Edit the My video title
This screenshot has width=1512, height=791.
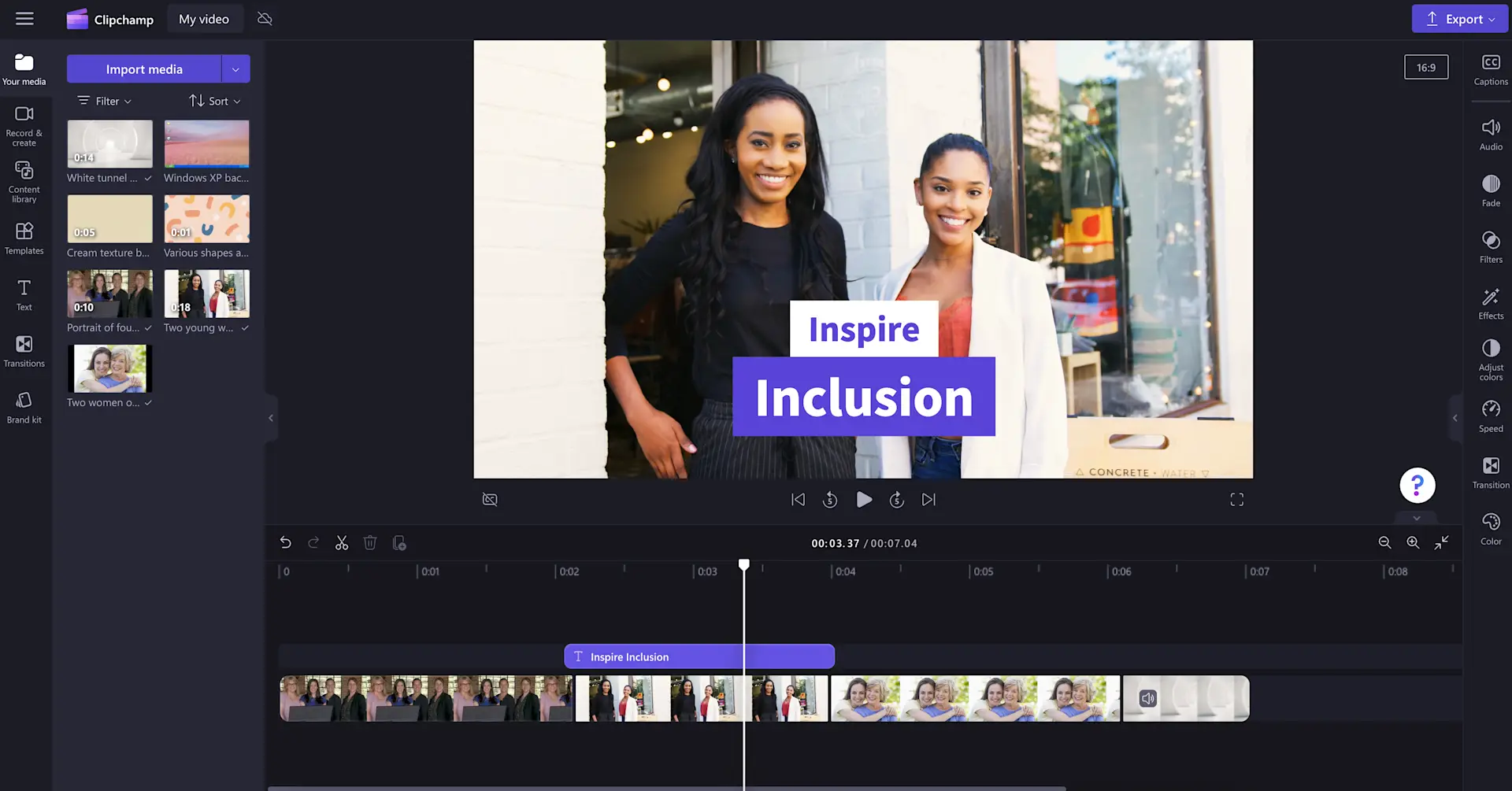click(204, 19)
